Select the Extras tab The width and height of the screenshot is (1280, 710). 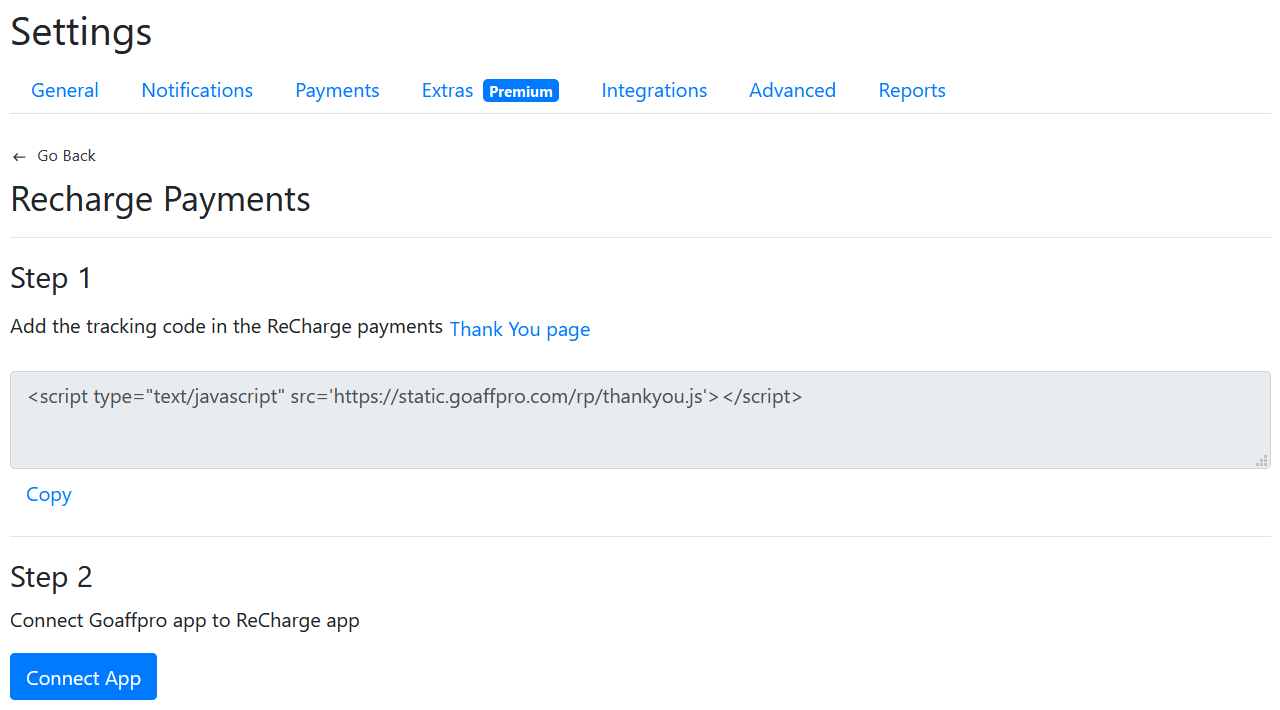coord(447,90)
